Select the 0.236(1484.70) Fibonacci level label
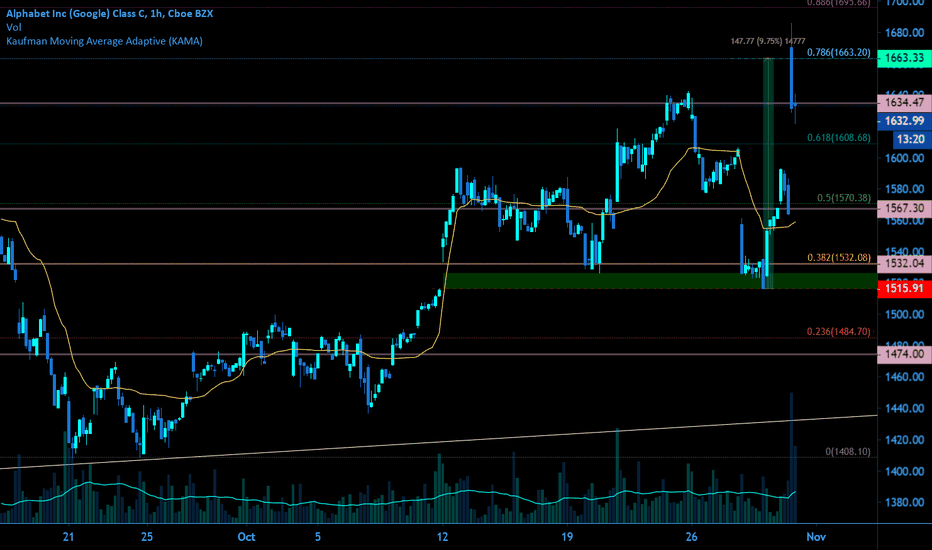 tap(839, 332)
